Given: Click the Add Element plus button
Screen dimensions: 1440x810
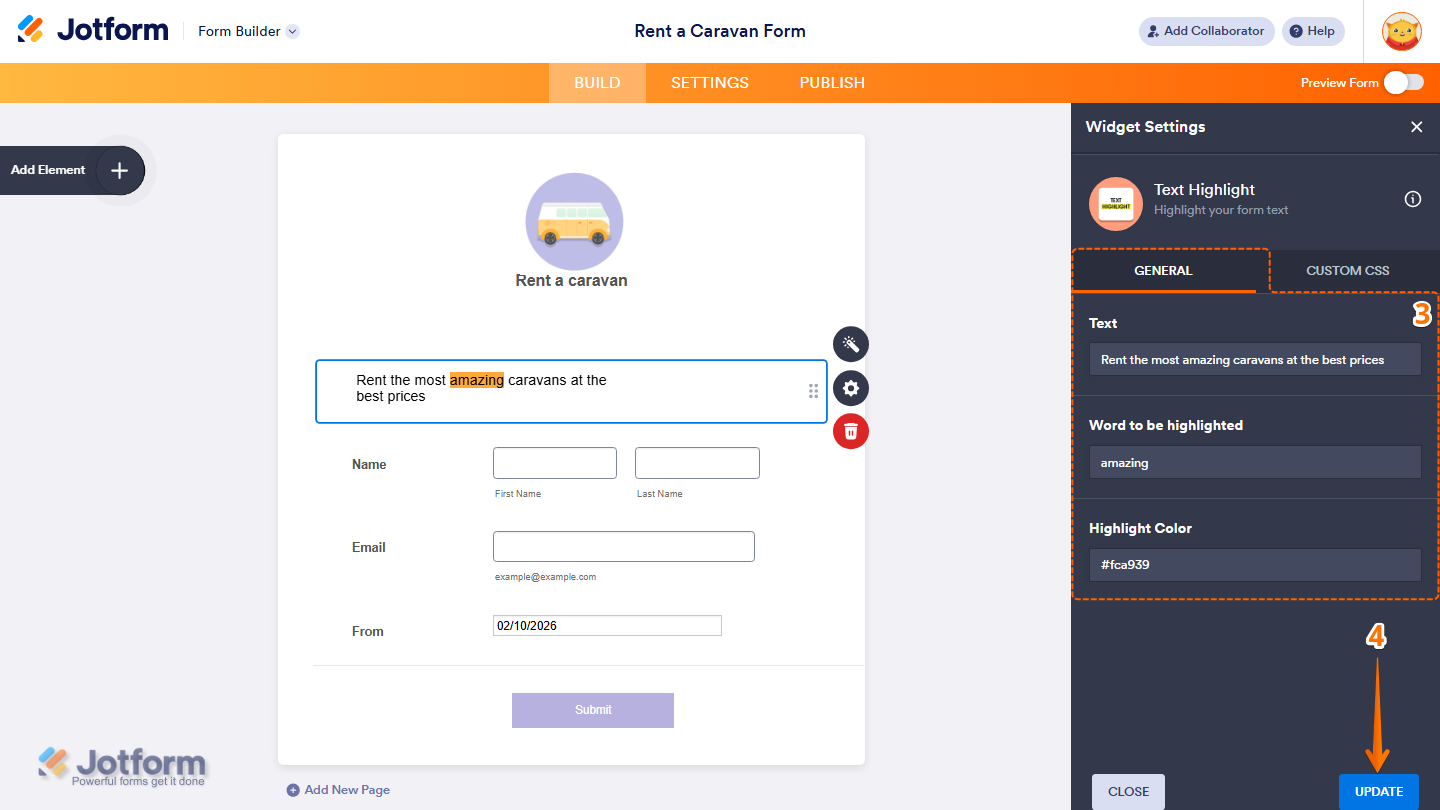Looking at the screenshot, I should click(x=119, y=170).
